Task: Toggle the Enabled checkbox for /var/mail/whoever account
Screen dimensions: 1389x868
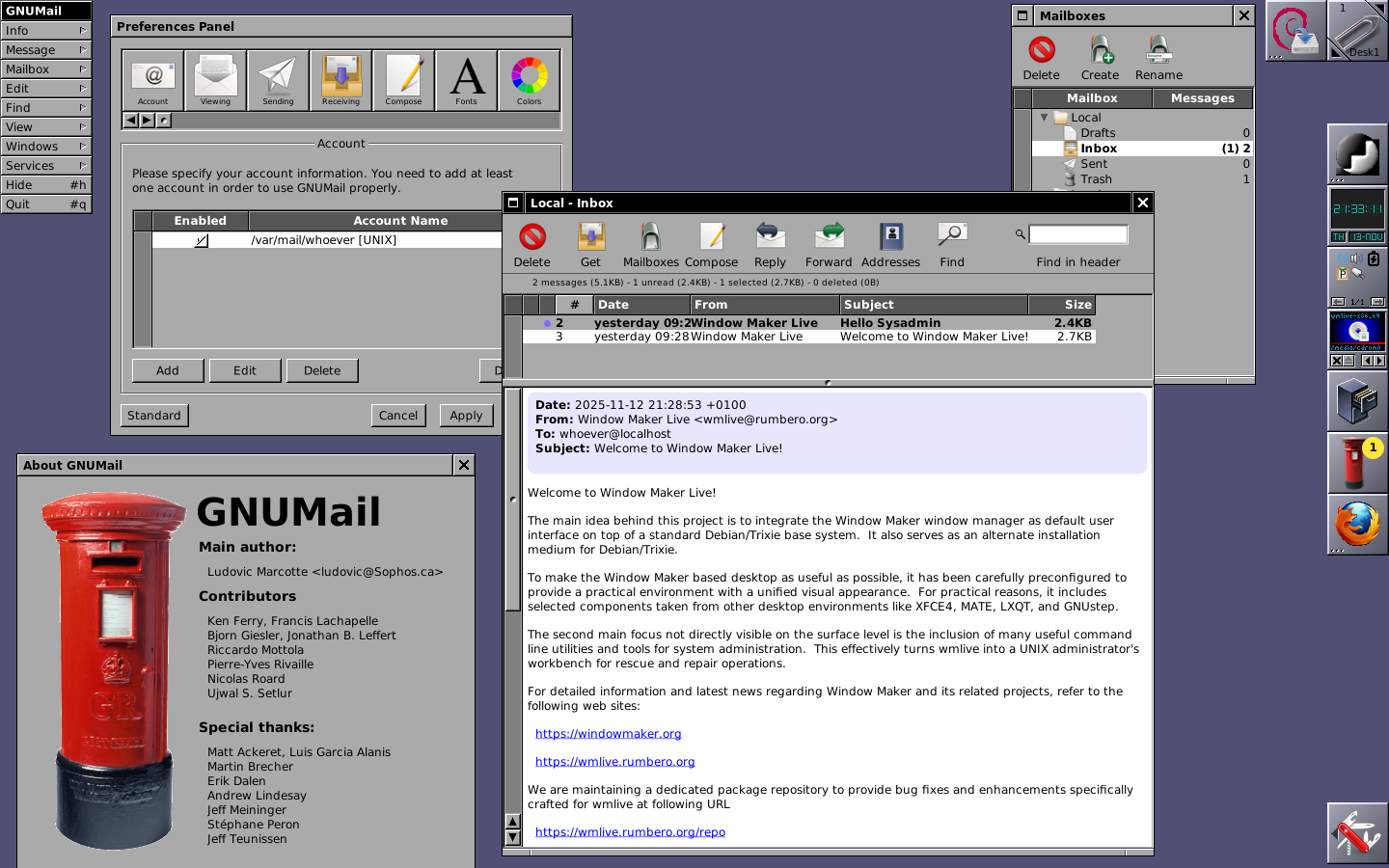Action: tap(201, 240)
